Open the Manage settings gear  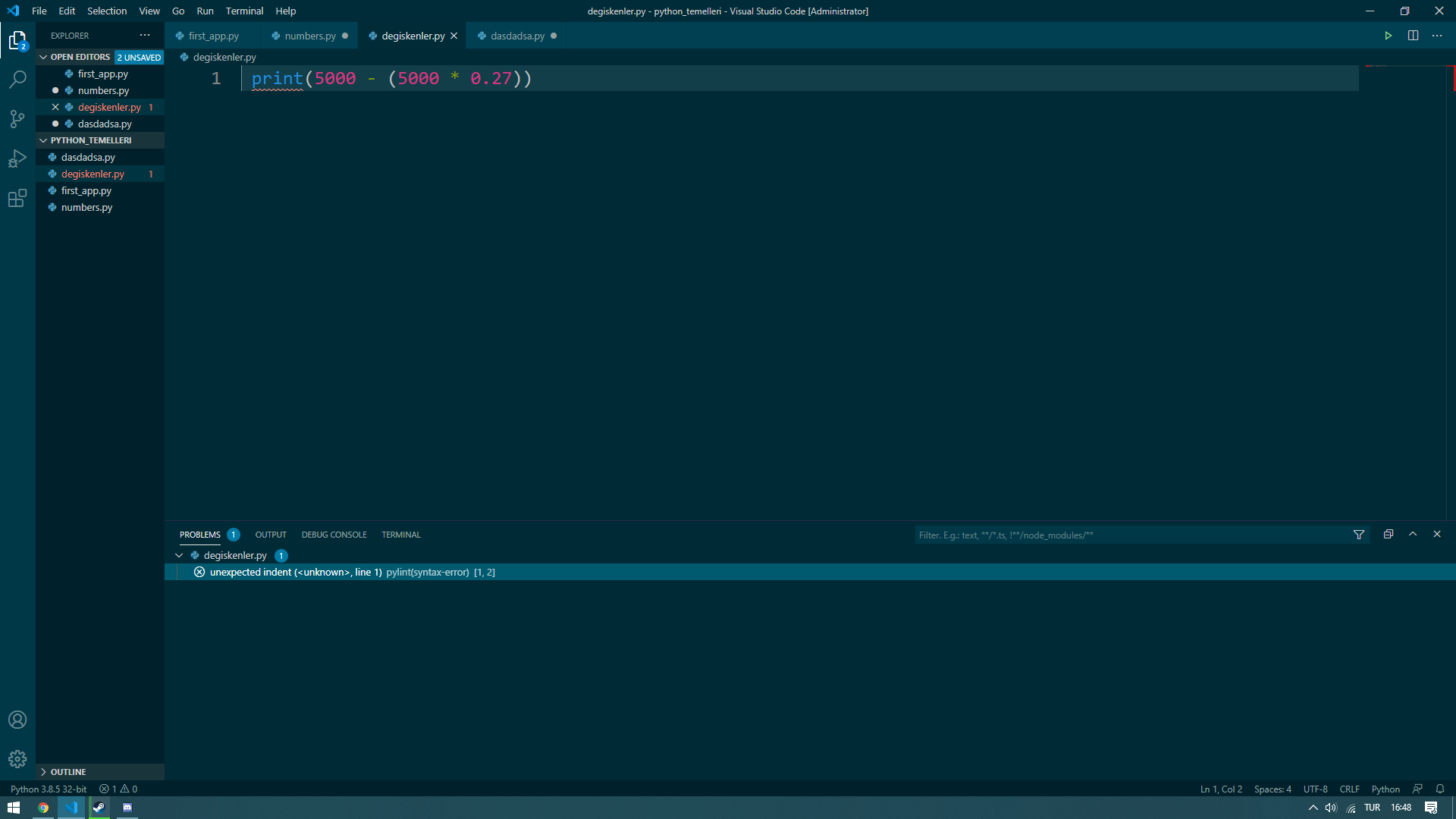pyautogui.click(x=17, y=759)
